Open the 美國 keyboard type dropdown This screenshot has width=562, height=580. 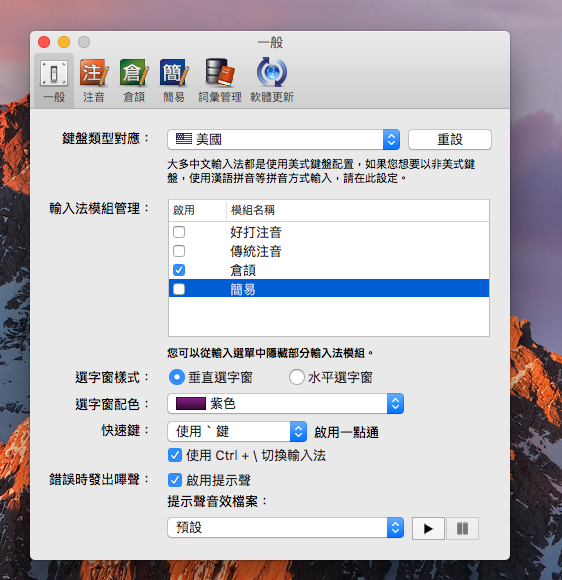pos(284,139)
